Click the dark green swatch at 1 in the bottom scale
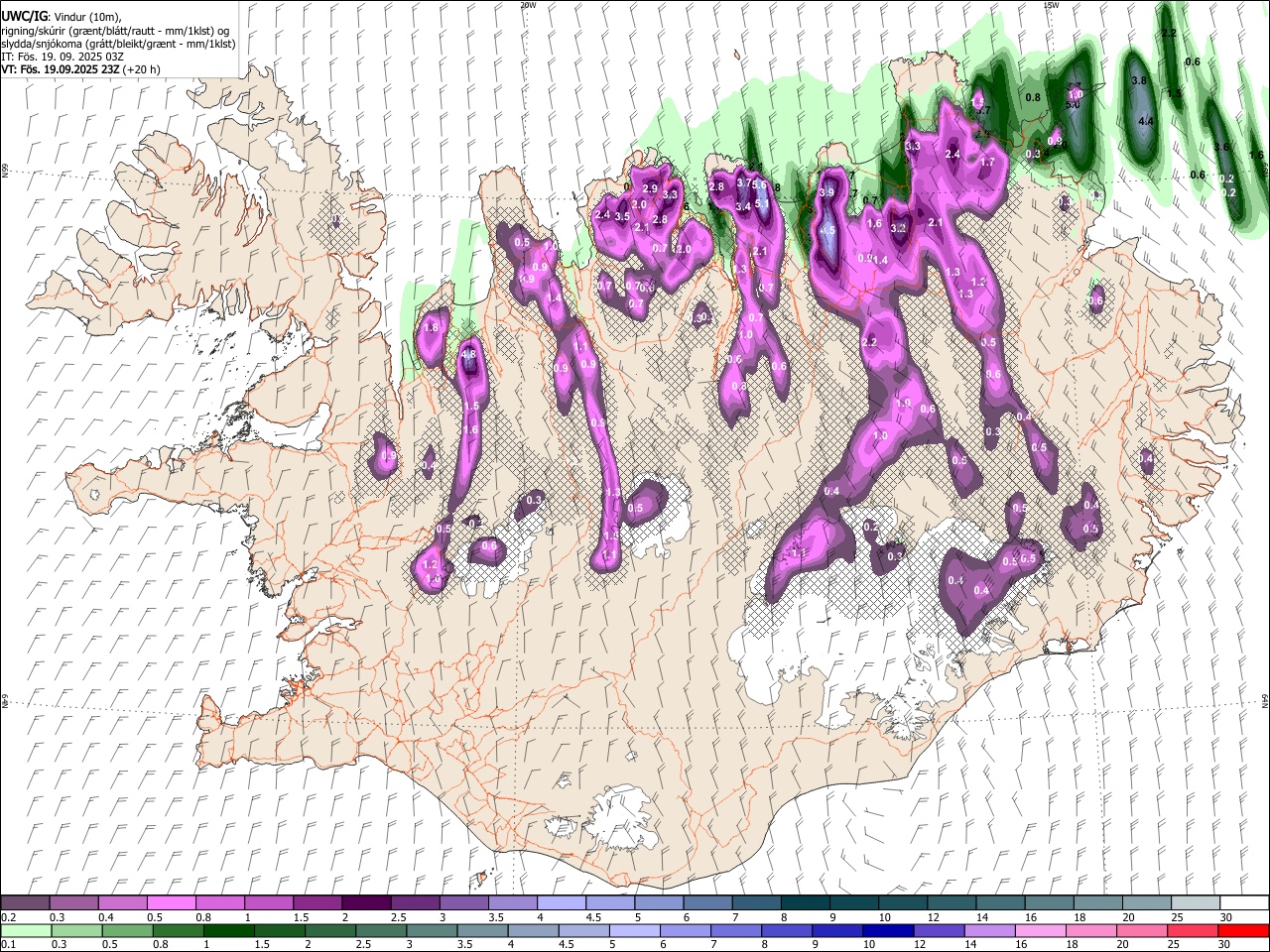 (x=228, y=931)
